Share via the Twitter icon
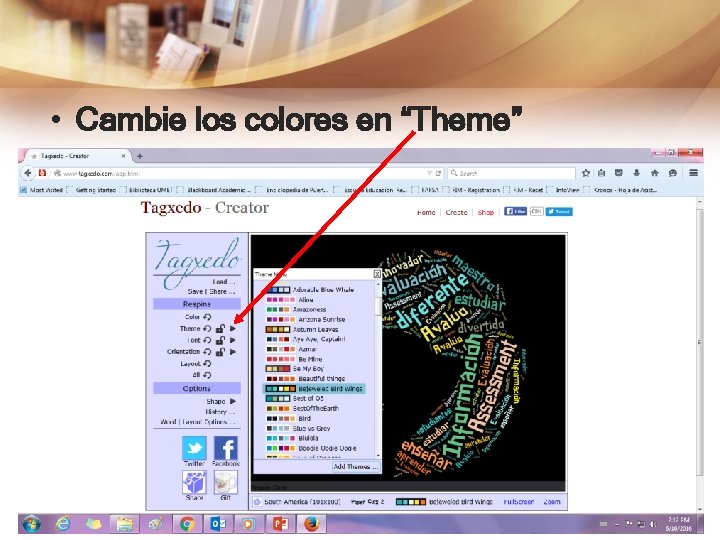This screenshot has width=720, height=540. pyautogui.click(x=194, y=448)
